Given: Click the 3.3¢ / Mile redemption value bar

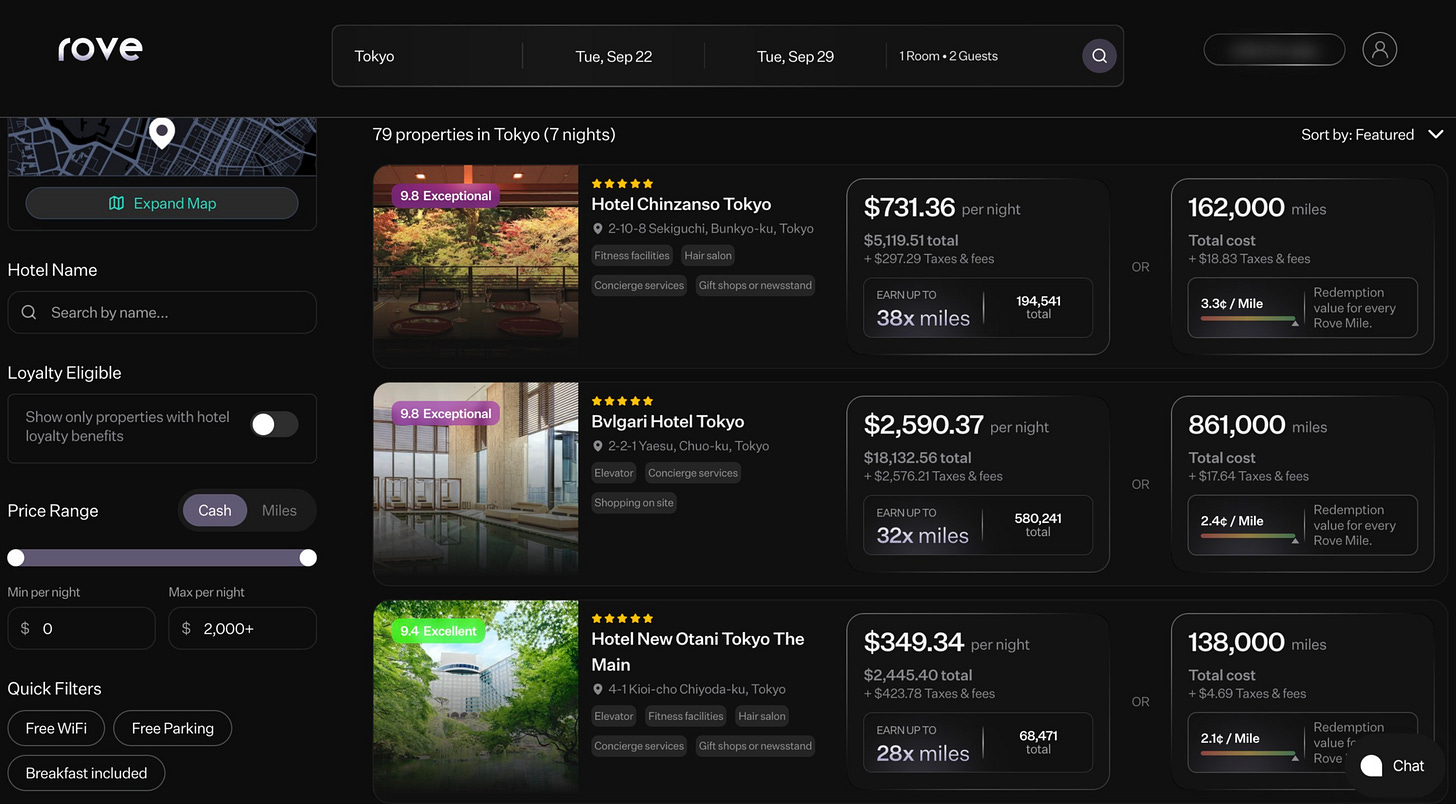Looking at the screenshot, I should pos(1249,320).
